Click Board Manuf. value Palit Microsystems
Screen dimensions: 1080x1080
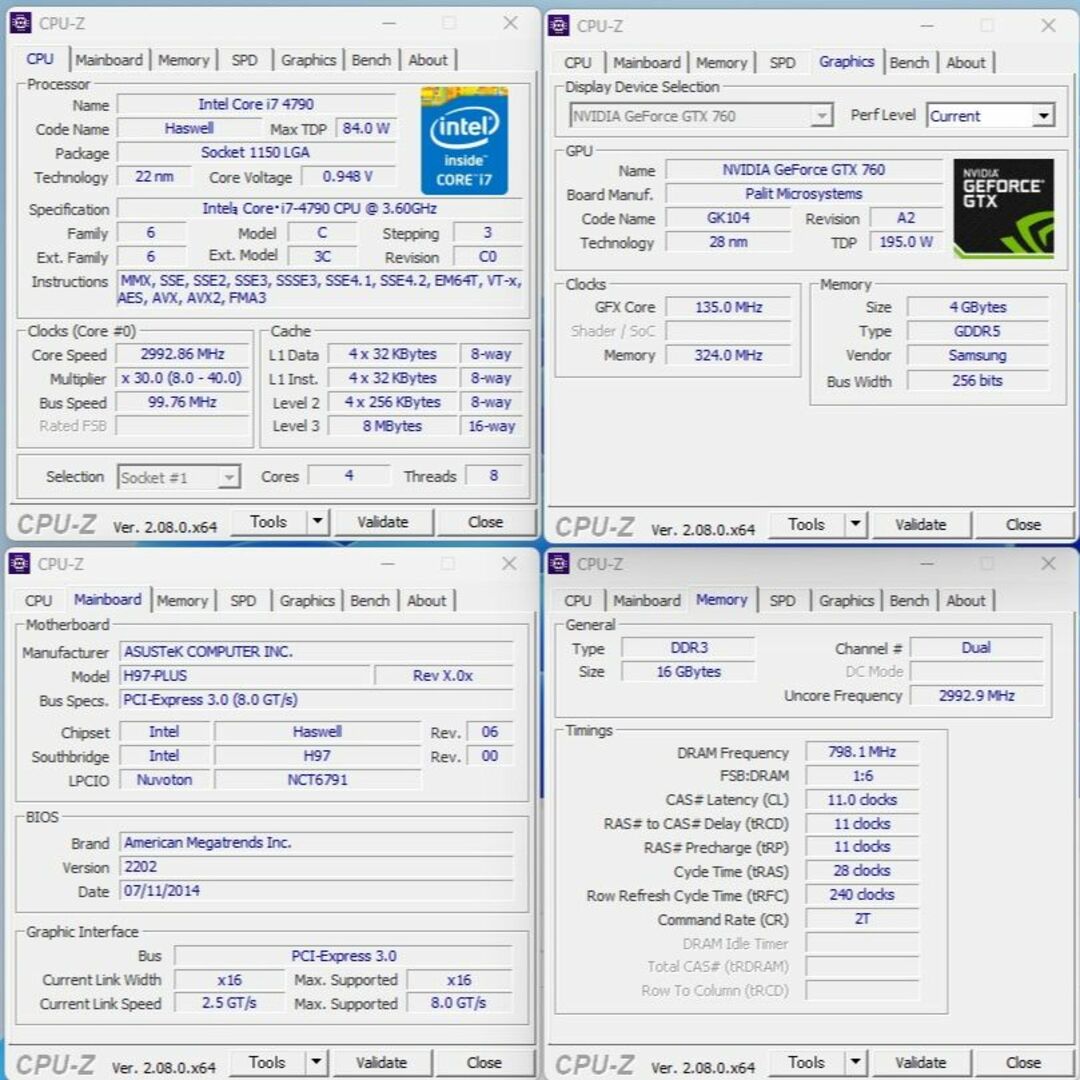(804, 194)
